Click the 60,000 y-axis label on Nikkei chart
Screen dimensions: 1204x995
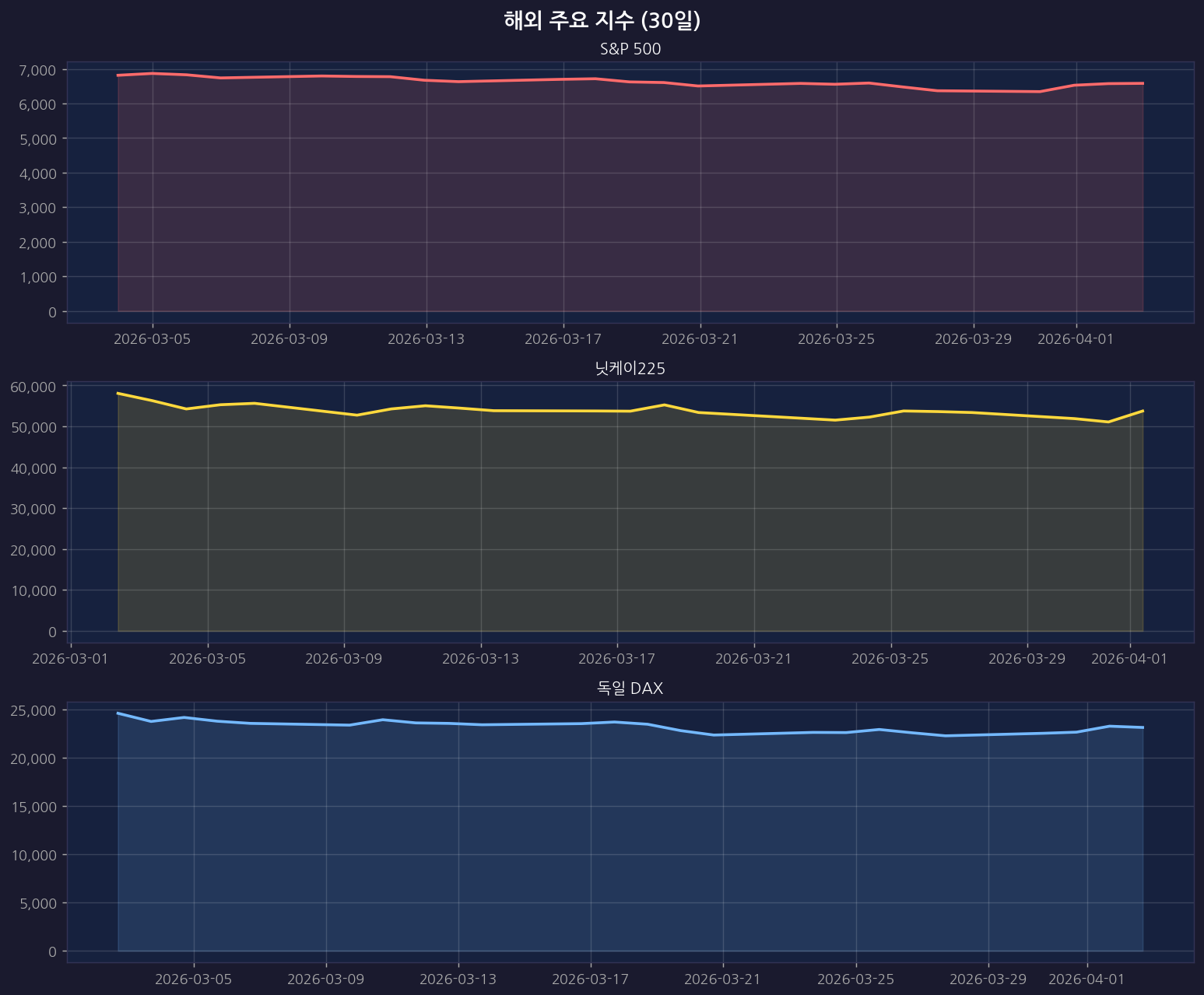(x=33, y=387)
